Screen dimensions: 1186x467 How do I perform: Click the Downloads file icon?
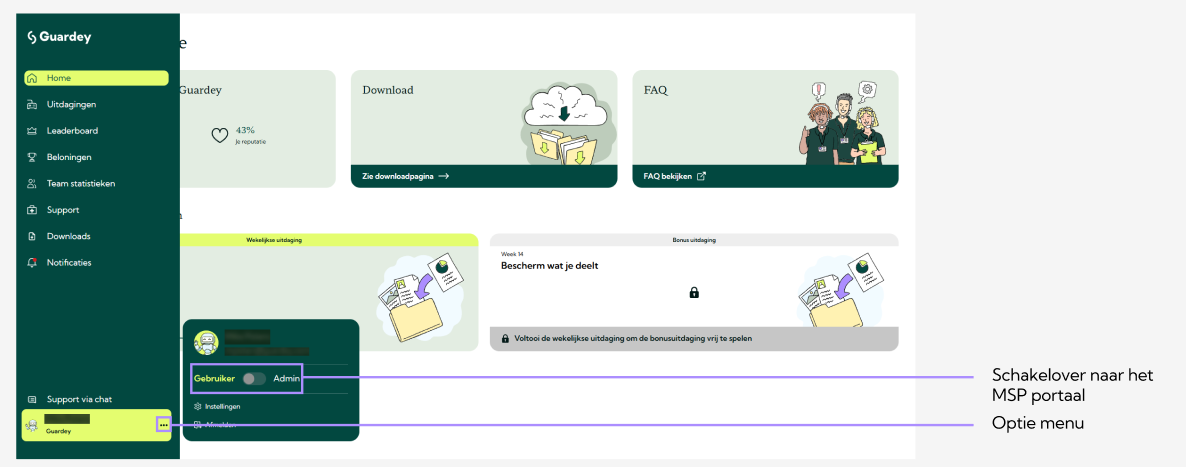tap(32, 236)
